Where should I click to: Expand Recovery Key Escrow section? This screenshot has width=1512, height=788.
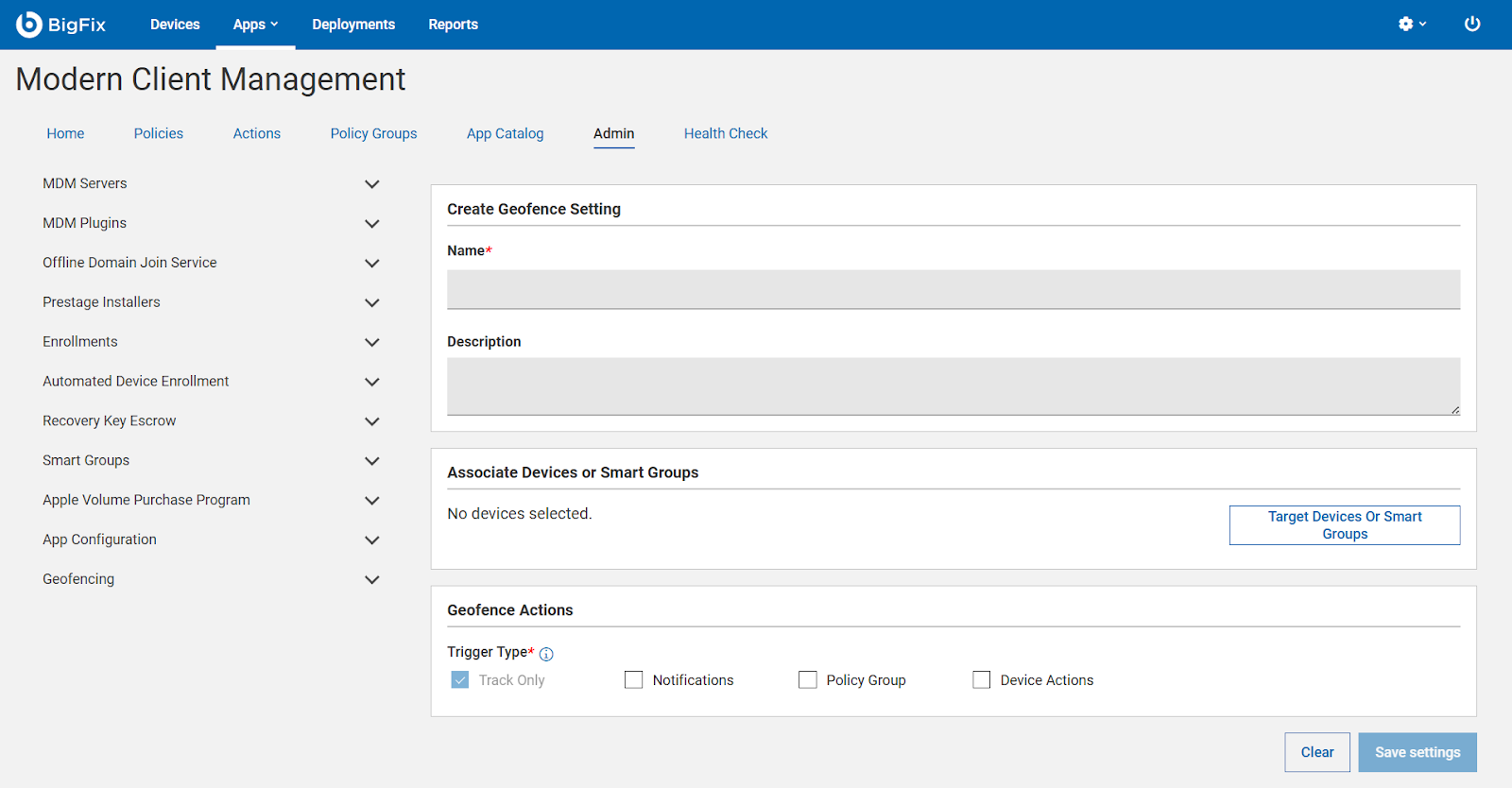tap(372, 421)
